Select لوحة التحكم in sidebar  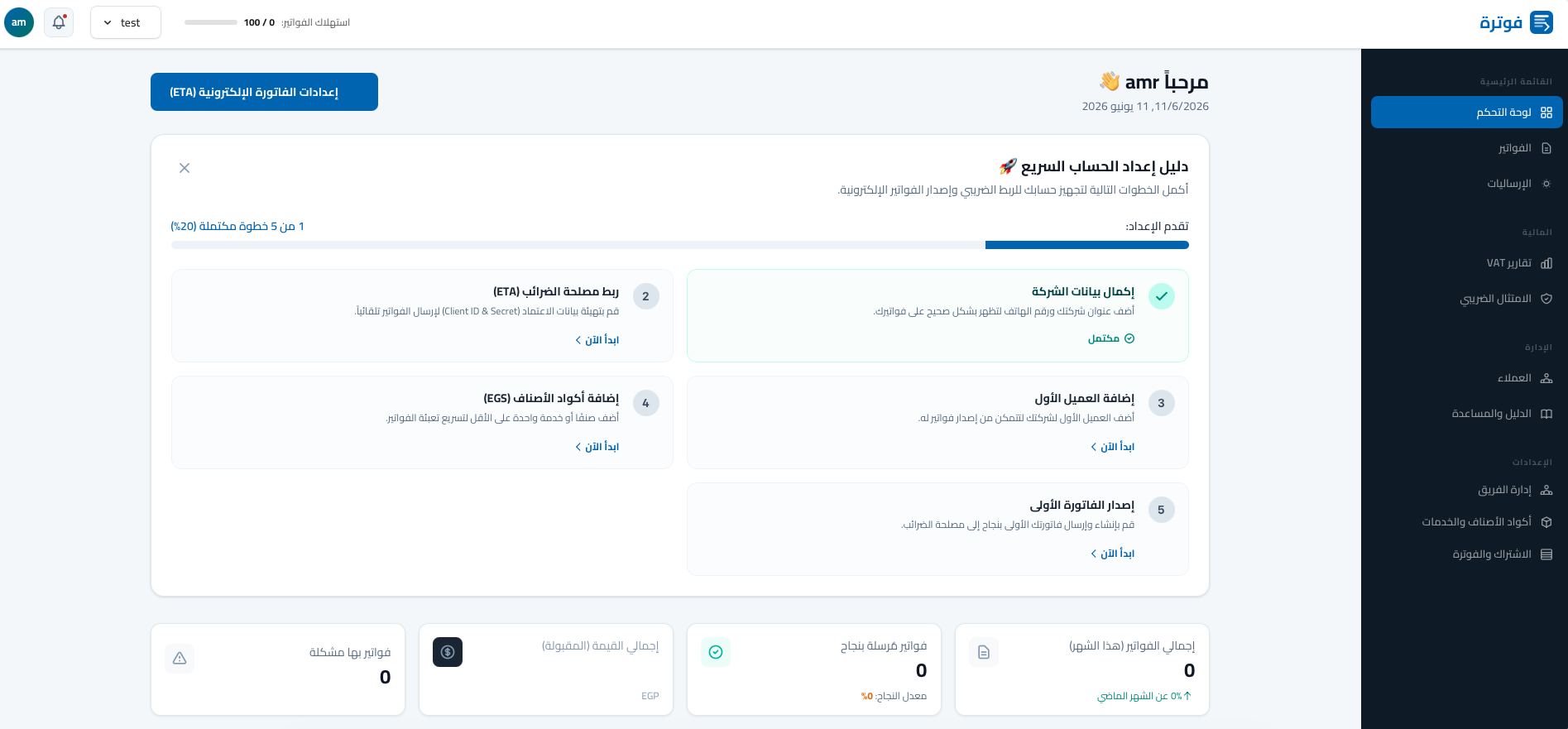click(1466, 113)
